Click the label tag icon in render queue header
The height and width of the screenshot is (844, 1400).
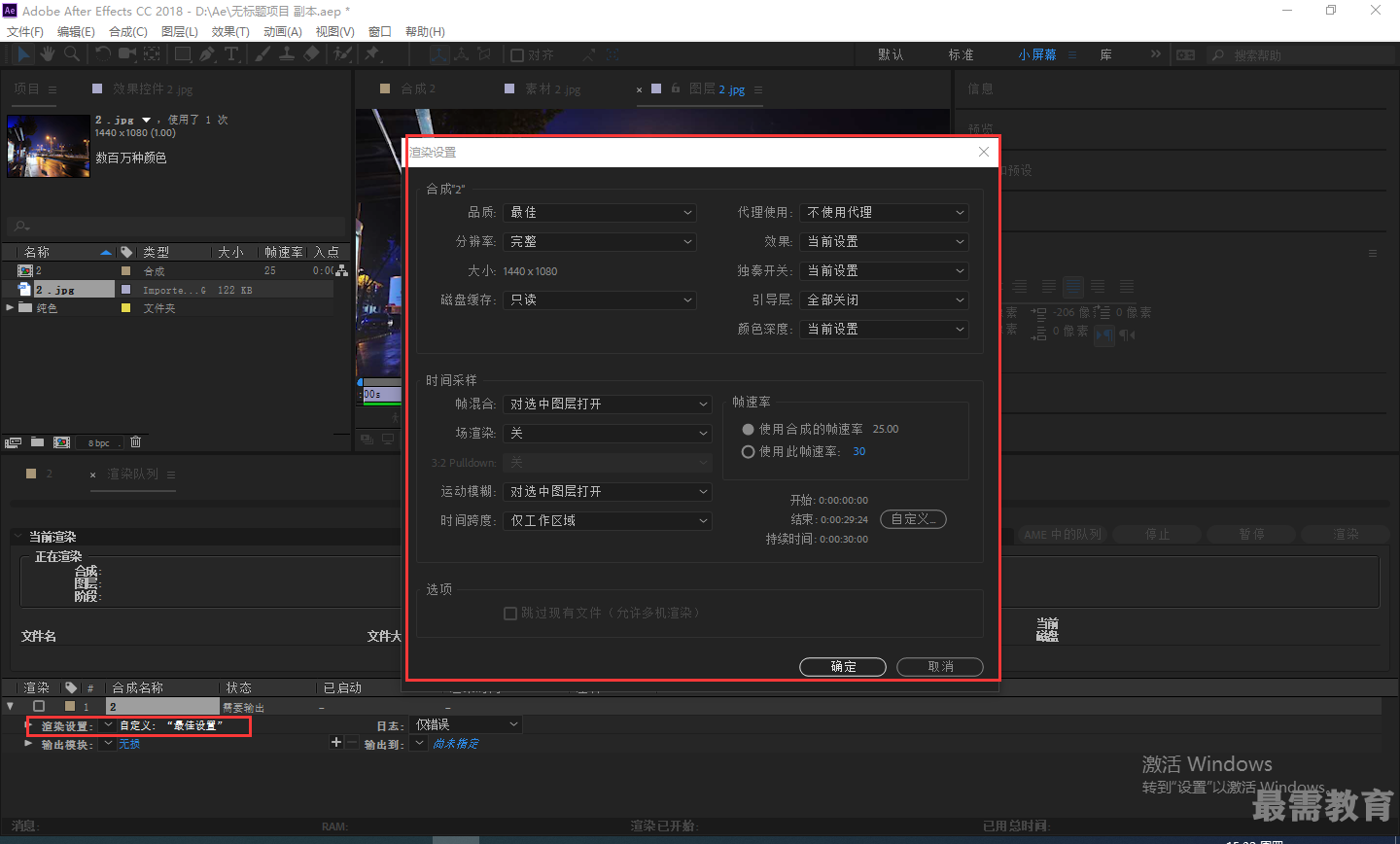click(x=71, y=687)
